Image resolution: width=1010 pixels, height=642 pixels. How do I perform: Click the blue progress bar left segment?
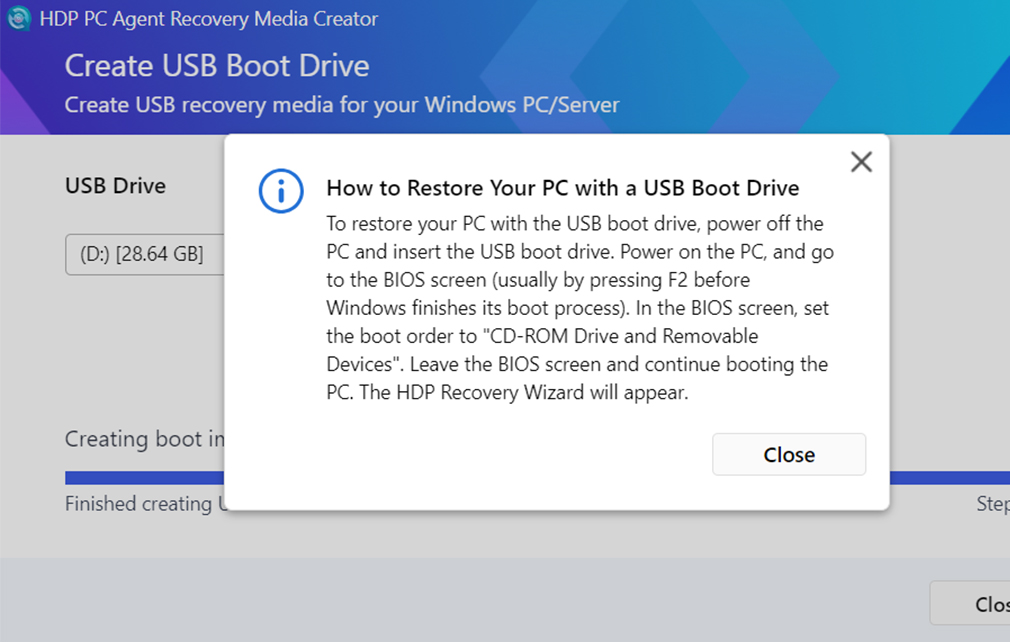(144, 478)
